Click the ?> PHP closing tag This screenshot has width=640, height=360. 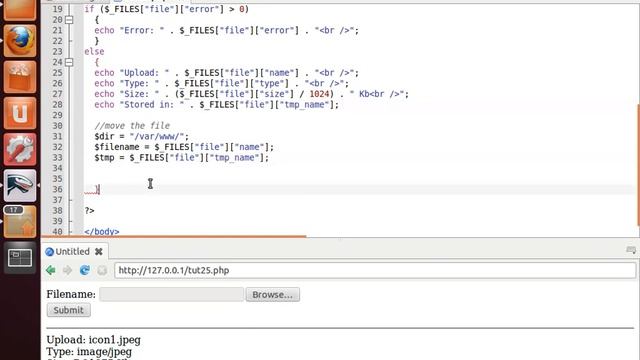pos(89,211)
